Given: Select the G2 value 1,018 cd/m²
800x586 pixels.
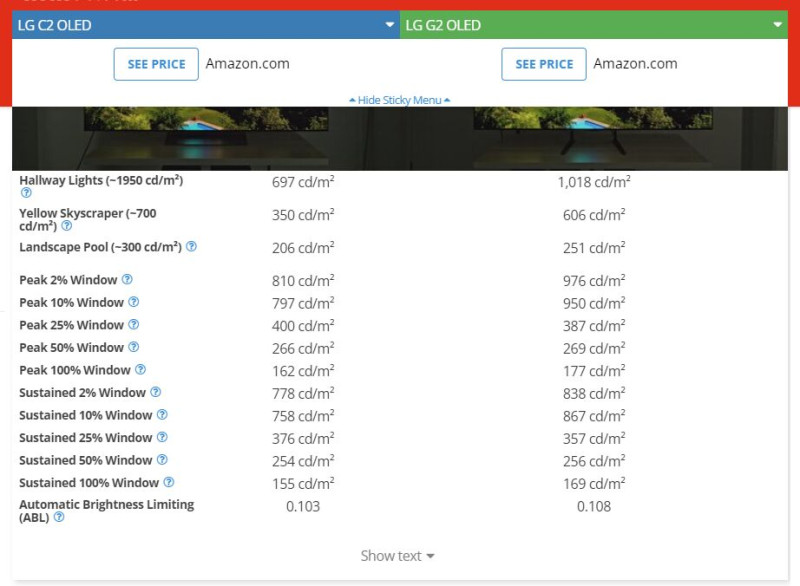Looking at the screenshot, I should pos(594,182).
